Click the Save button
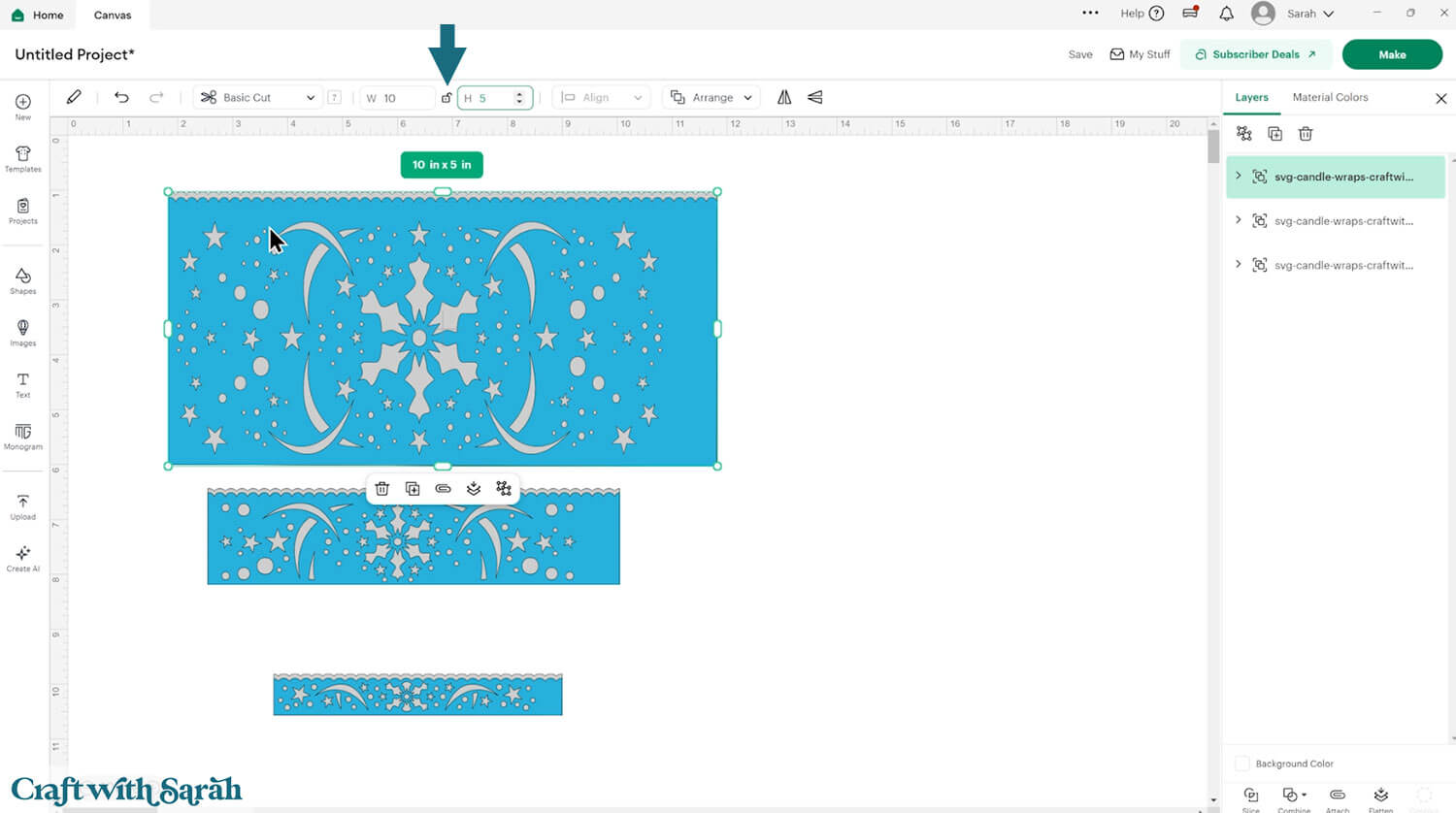Screen dimensions: 1456x813 [1080, 54]
